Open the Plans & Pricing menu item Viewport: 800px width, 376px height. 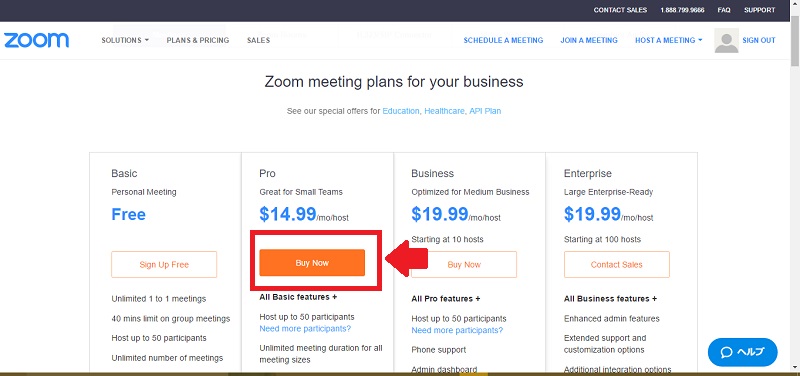click(x=197, y=40)
